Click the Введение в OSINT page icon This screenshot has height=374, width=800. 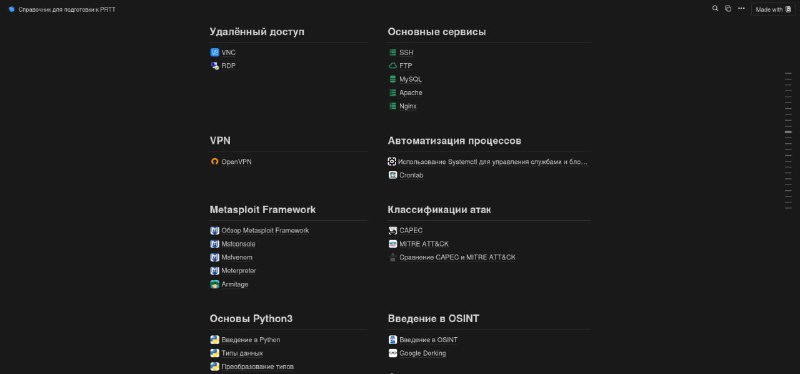392,340
